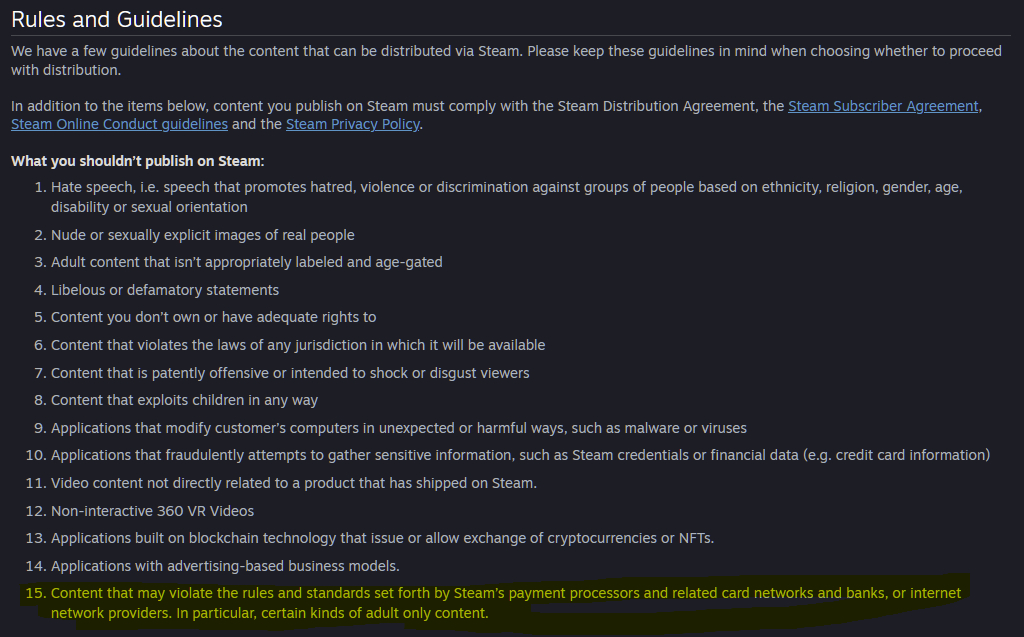The height and width of the screenshot is (637, 1024).
Task: Open the Steam Privacy Policy link
Action: pyautogui.click(x=353, y=124)
